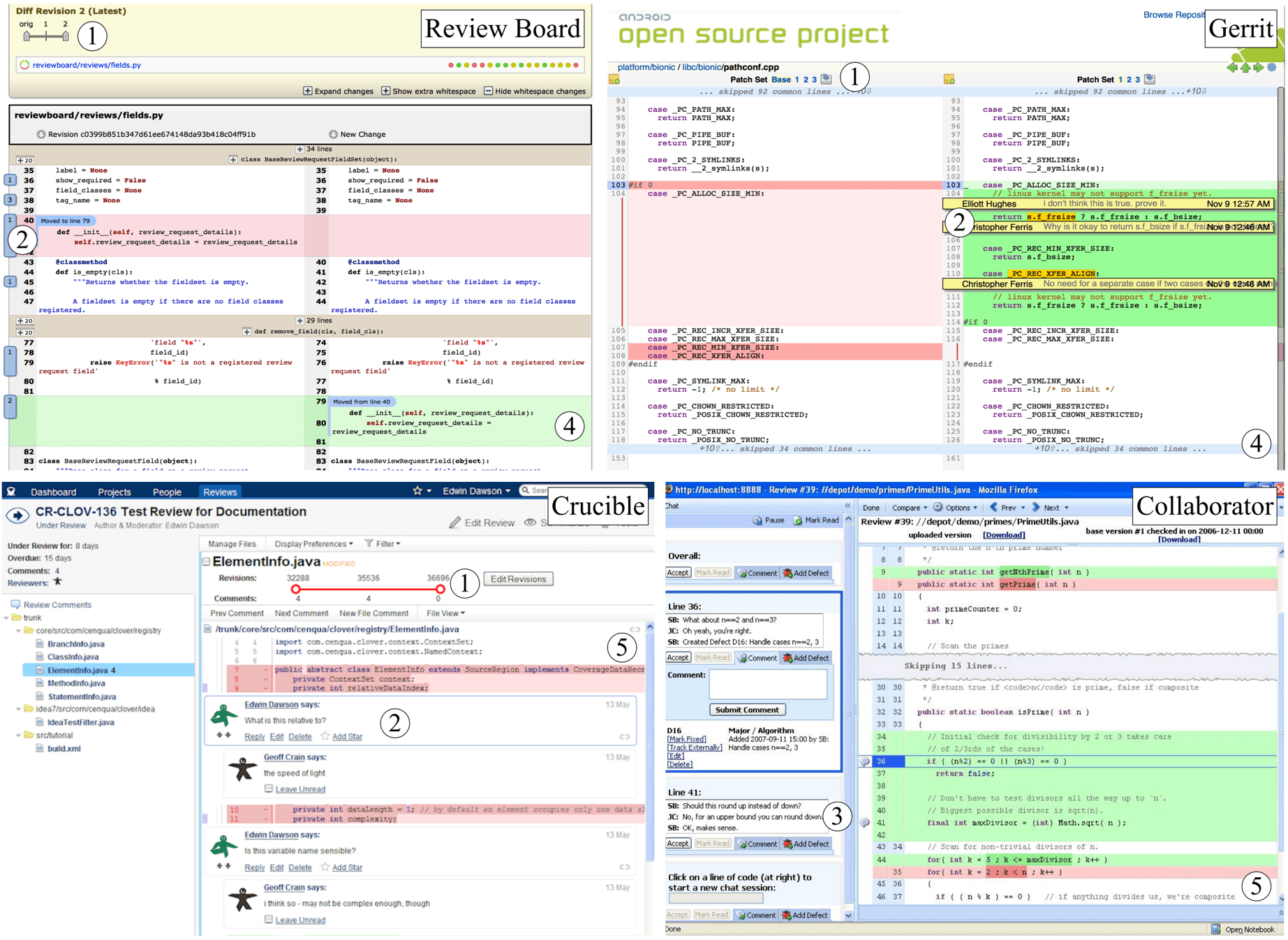This screenshot has height=940, width=1288.
Task: Expand the 29 lines collapsed section
Action: coord(300,321)
